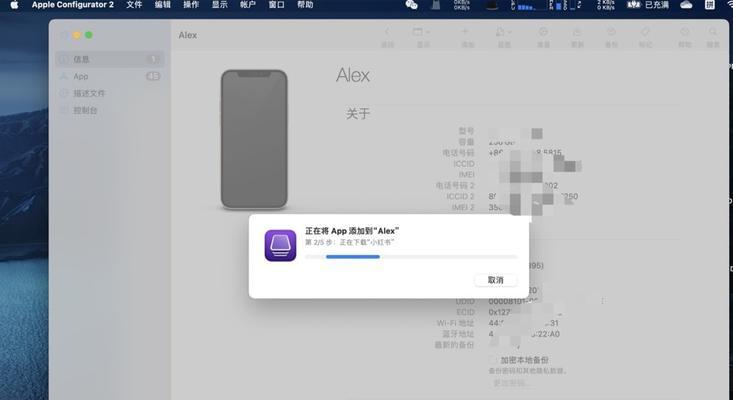Click the download progress bar

(x=411, y=257)
